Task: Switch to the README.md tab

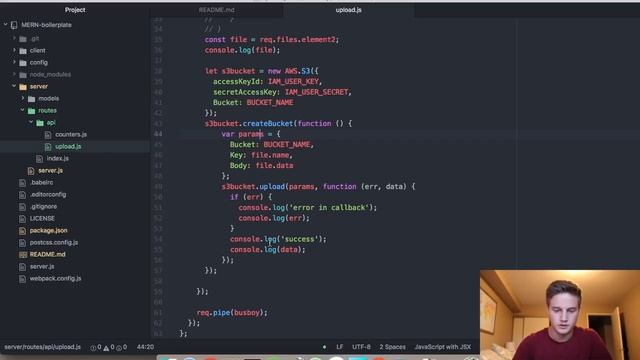Action: [x=216, y=10]
